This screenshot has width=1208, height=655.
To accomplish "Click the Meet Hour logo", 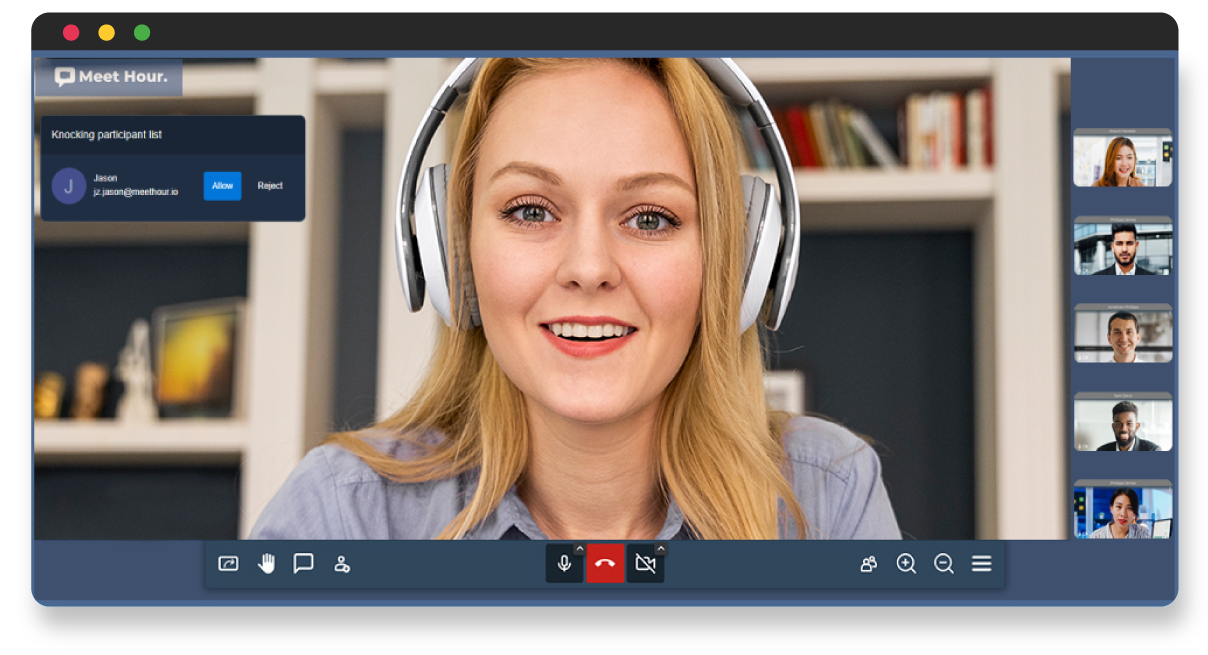I will point(110,77).
